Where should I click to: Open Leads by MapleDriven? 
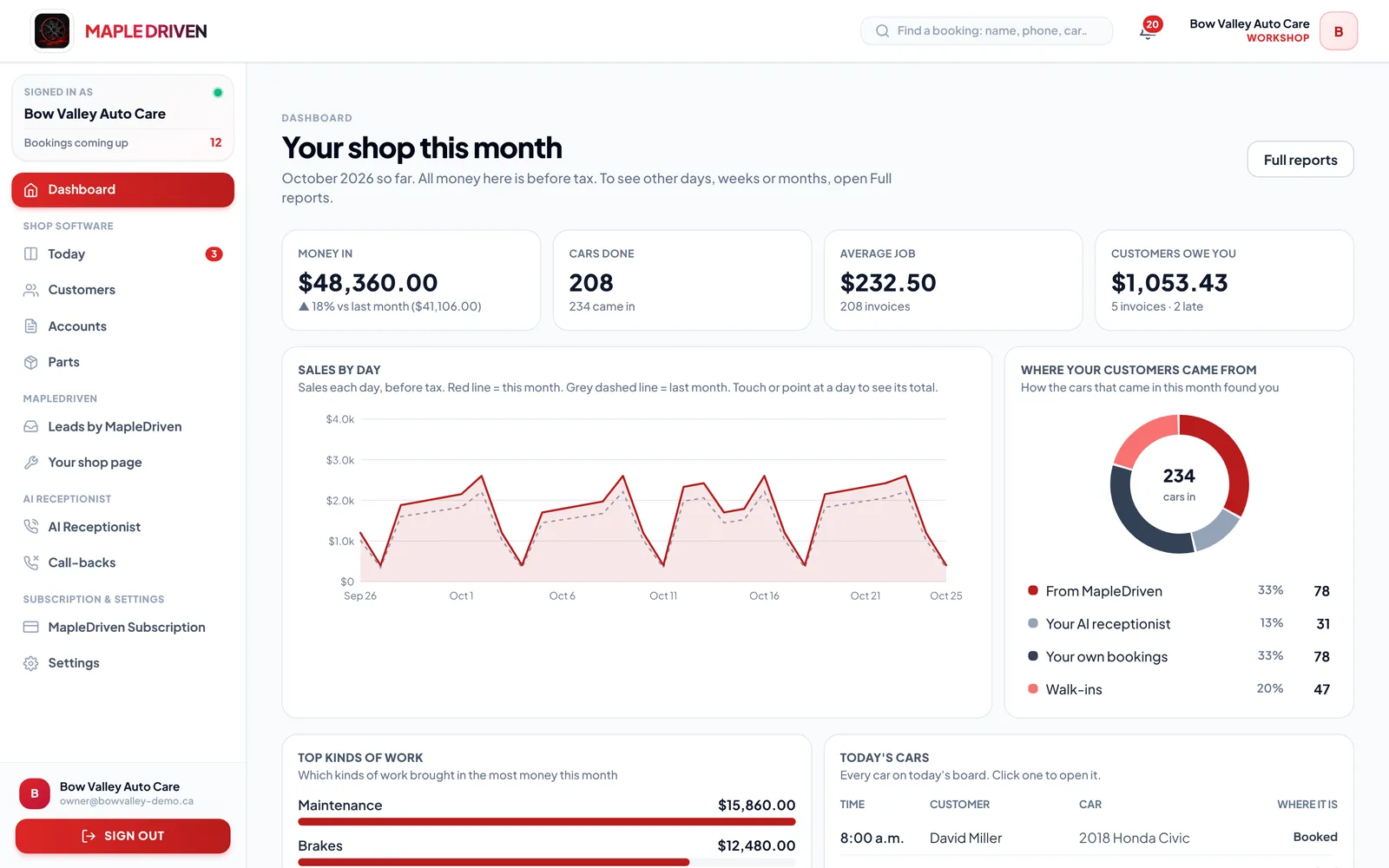point(122,427)
